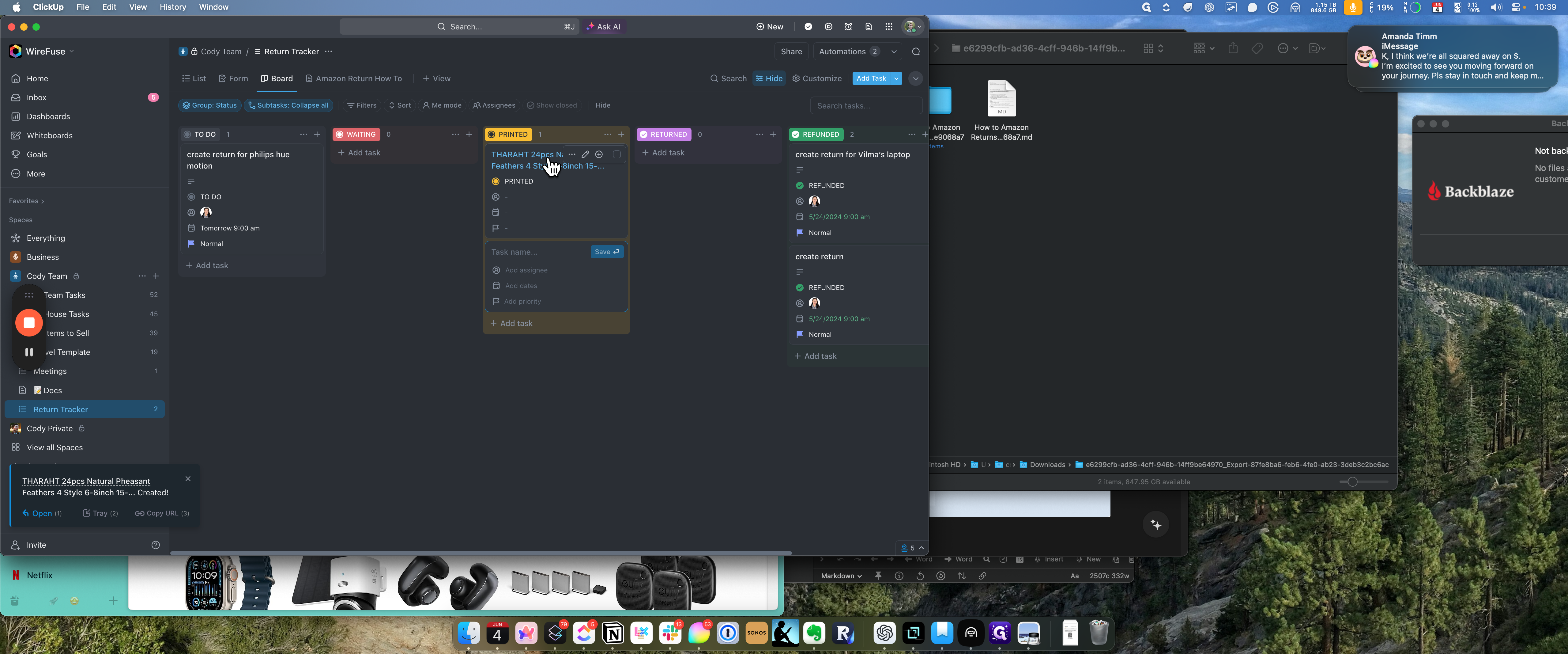The width and height of the screenshot is (1568, 654).
Task: Click Add task under RETURNED column
Action: pos(663,153)
